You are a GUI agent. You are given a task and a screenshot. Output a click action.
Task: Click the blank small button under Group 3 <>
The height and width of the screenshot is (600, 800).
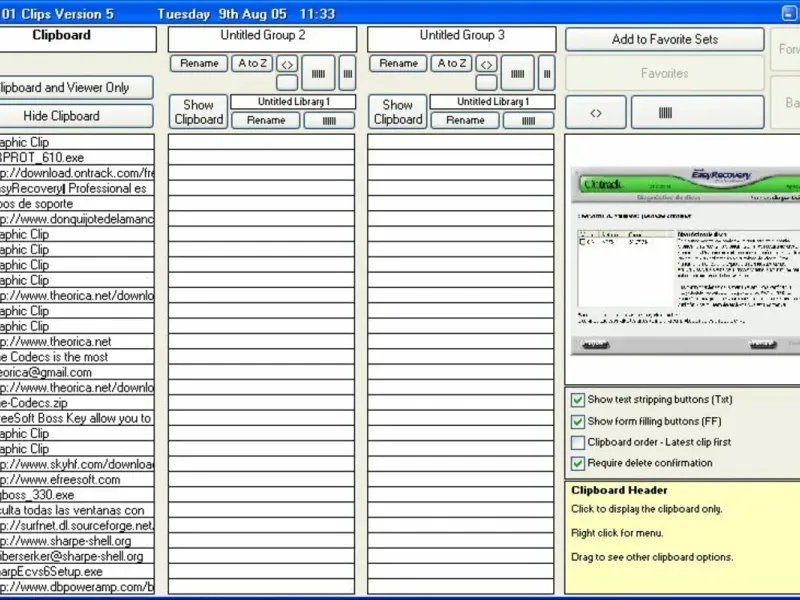click(486, 83)
